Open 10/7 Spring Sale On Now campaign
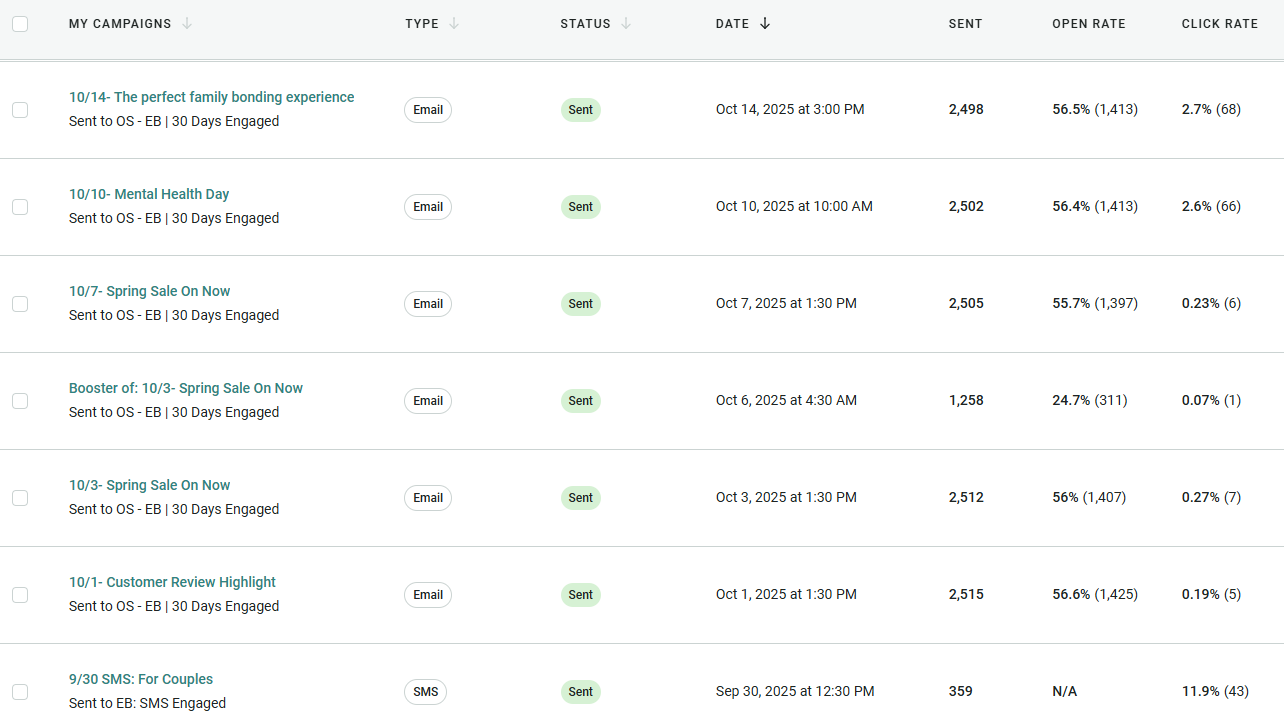This screenshot has height=728, width=1284. (149, 291)
